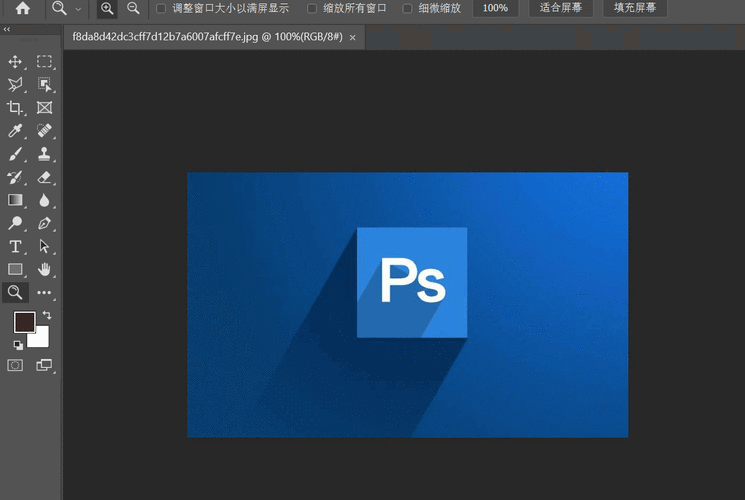Click the 适合屏幕 button
The image size is (745, 500).
pos(561,8)
